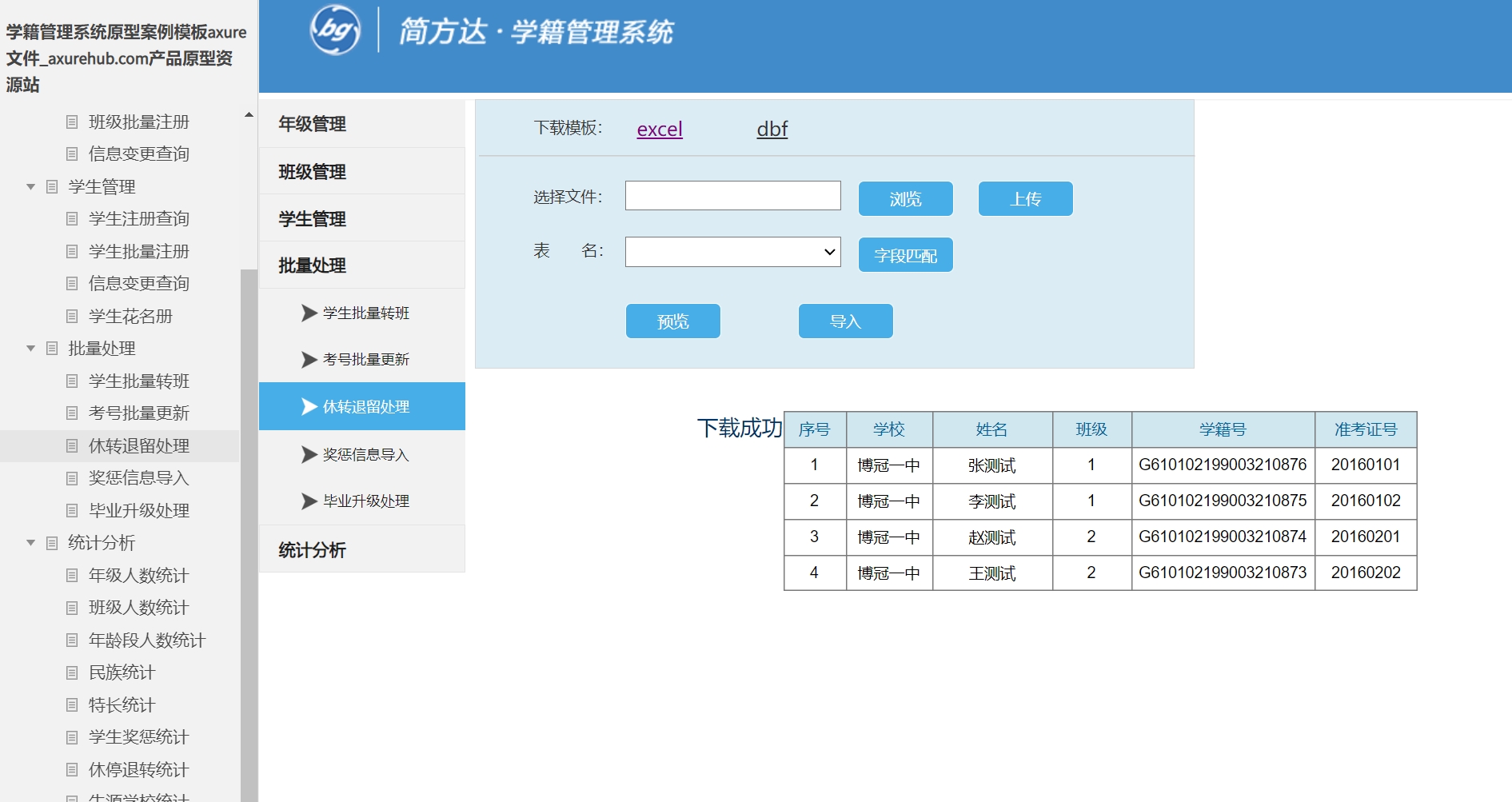1512x802 pixels.
Task: Collapse the 统计分析 tree node
Action: coord(30,542)
